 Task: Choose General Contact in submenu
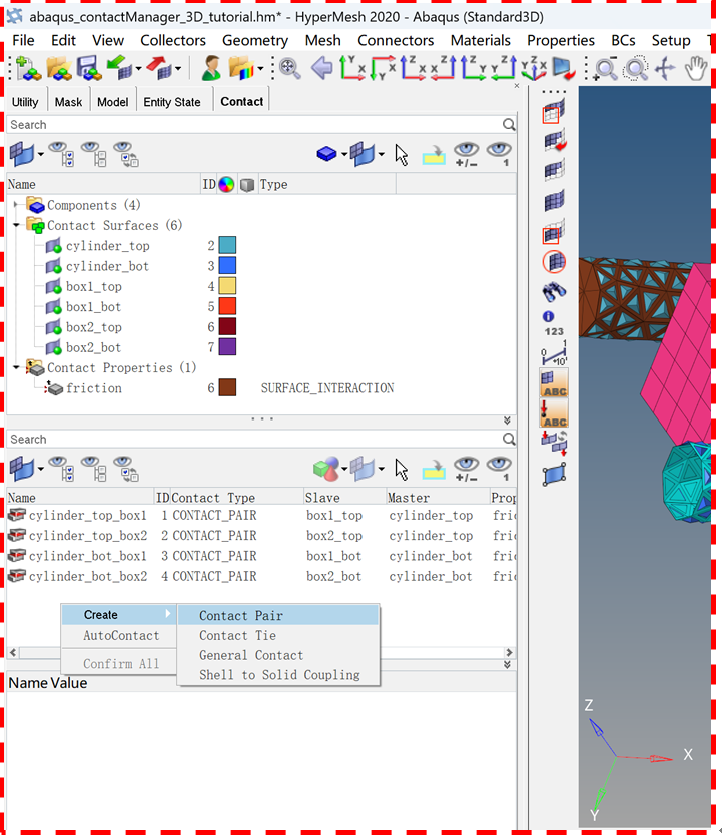pyautogui.click(x=278, y=655)
